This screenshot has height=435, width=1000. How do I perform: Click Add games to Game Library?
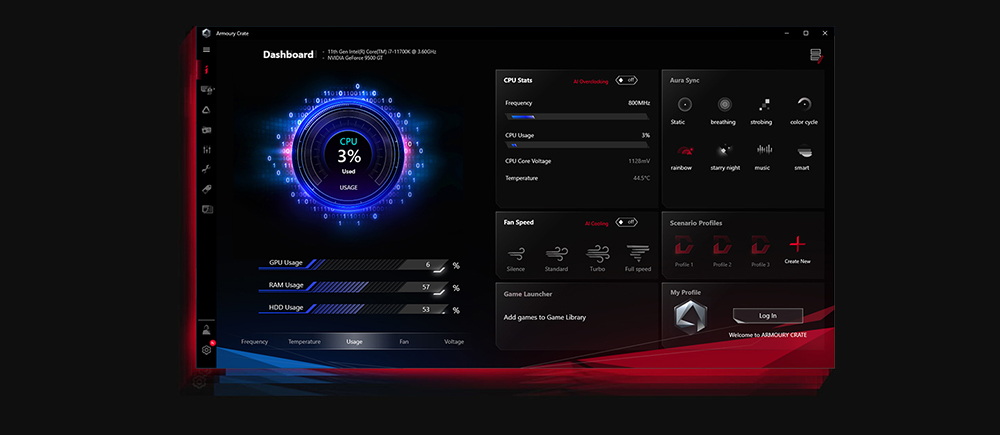click(545, 317)
